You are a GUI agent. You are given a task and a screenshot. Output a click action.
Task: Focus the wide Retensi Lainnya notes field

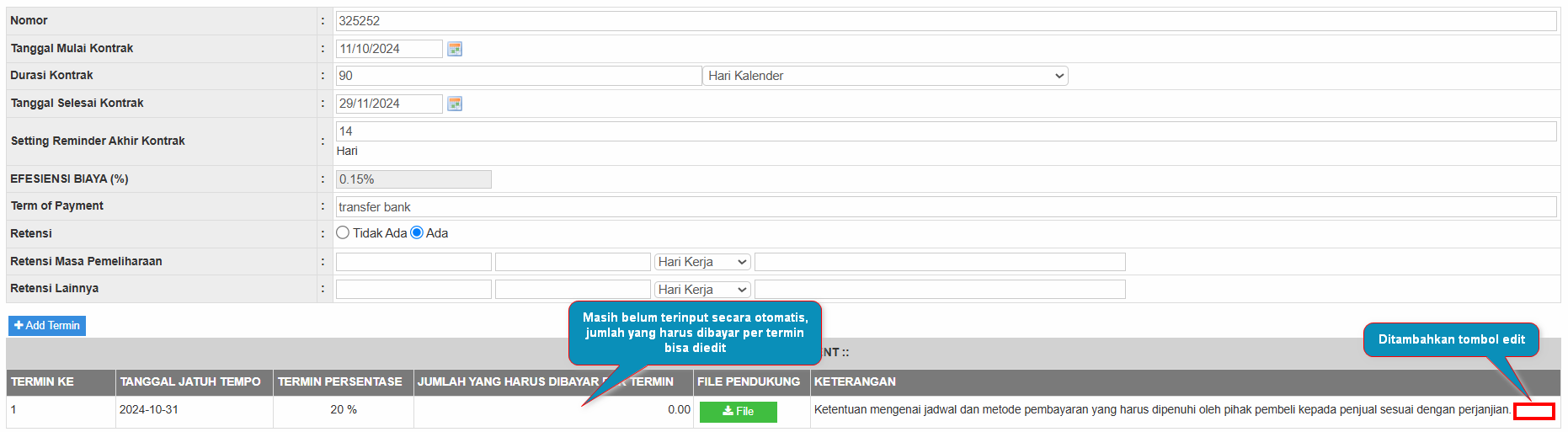pos(940,290)
